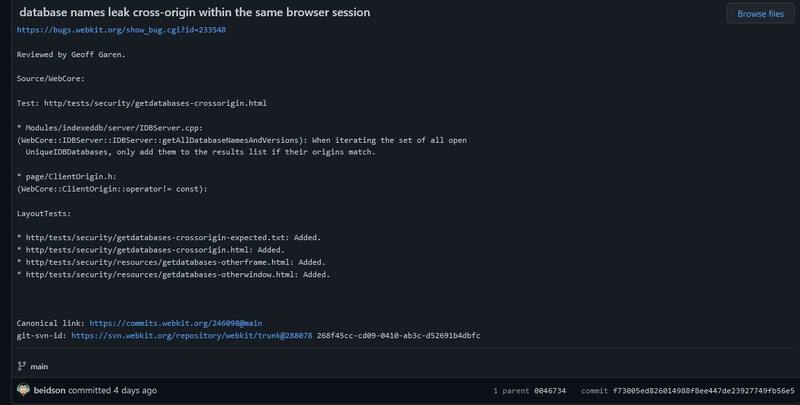This screenshot has height=405, width=800.
Task: Open the commits.webkit.org canonical link
Action: point(175,323)
